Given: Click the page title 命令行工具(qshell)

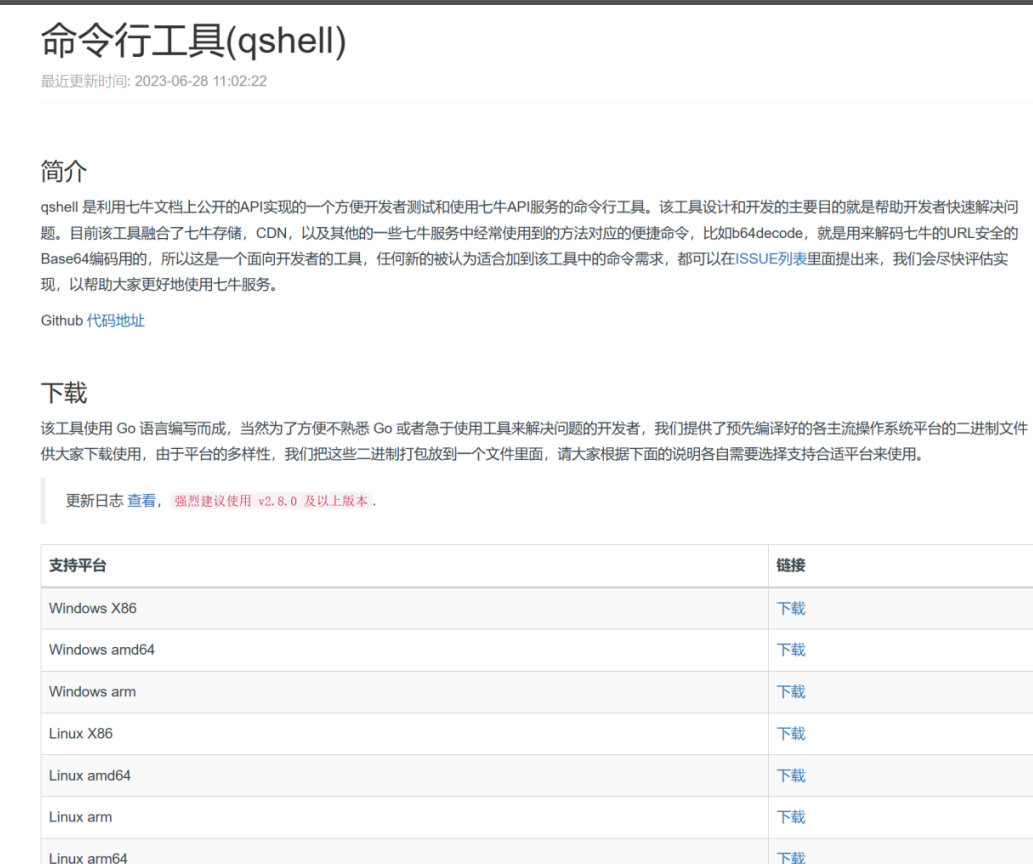Looking at the screenshot, I should click(x=193, y=41).
